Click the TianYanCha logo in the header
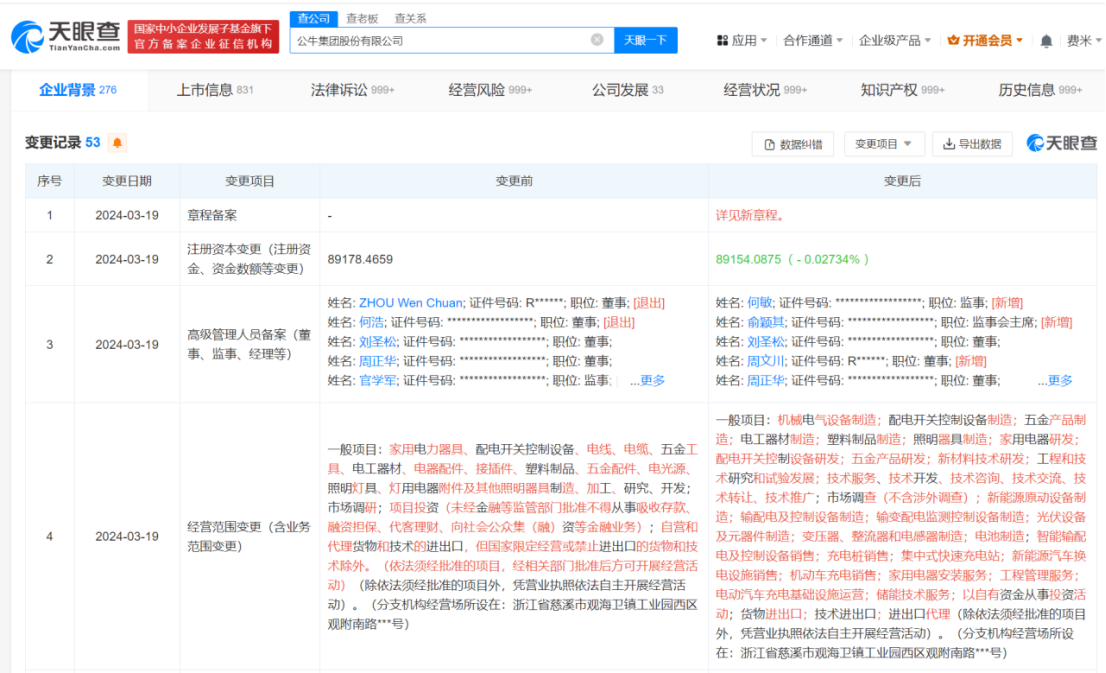 point(66,36)
